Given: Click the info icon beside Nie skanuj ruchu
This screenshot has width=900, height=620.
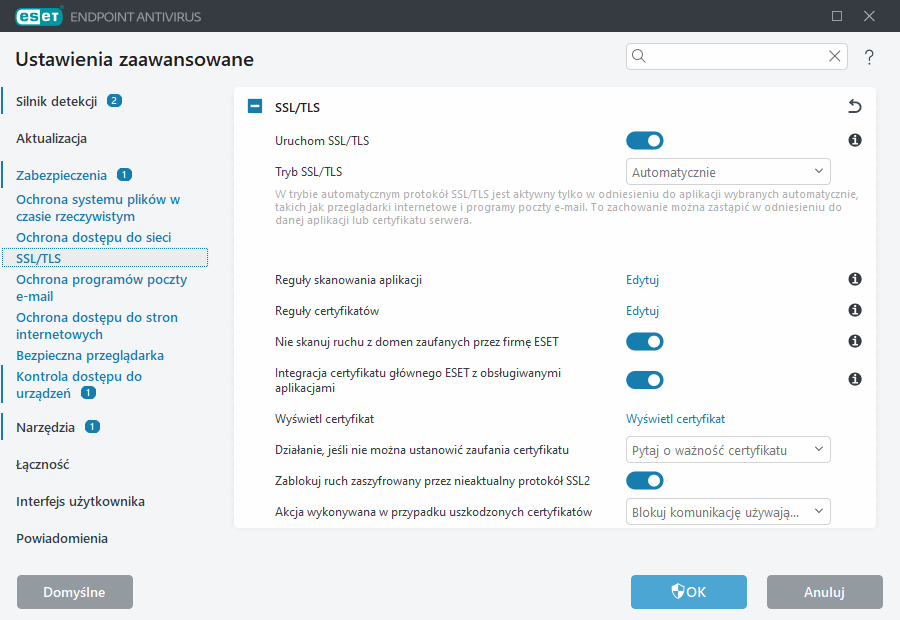Looking at the screenshot, I should 855,341.
